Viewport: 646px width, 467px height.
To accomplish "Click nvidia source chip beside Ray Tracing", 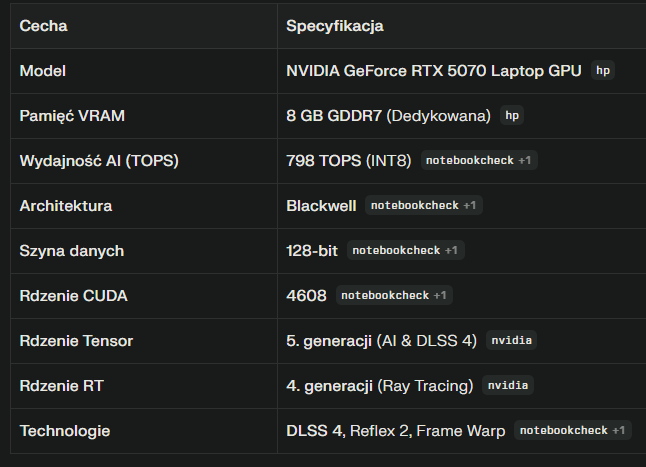I will (508, 385).
